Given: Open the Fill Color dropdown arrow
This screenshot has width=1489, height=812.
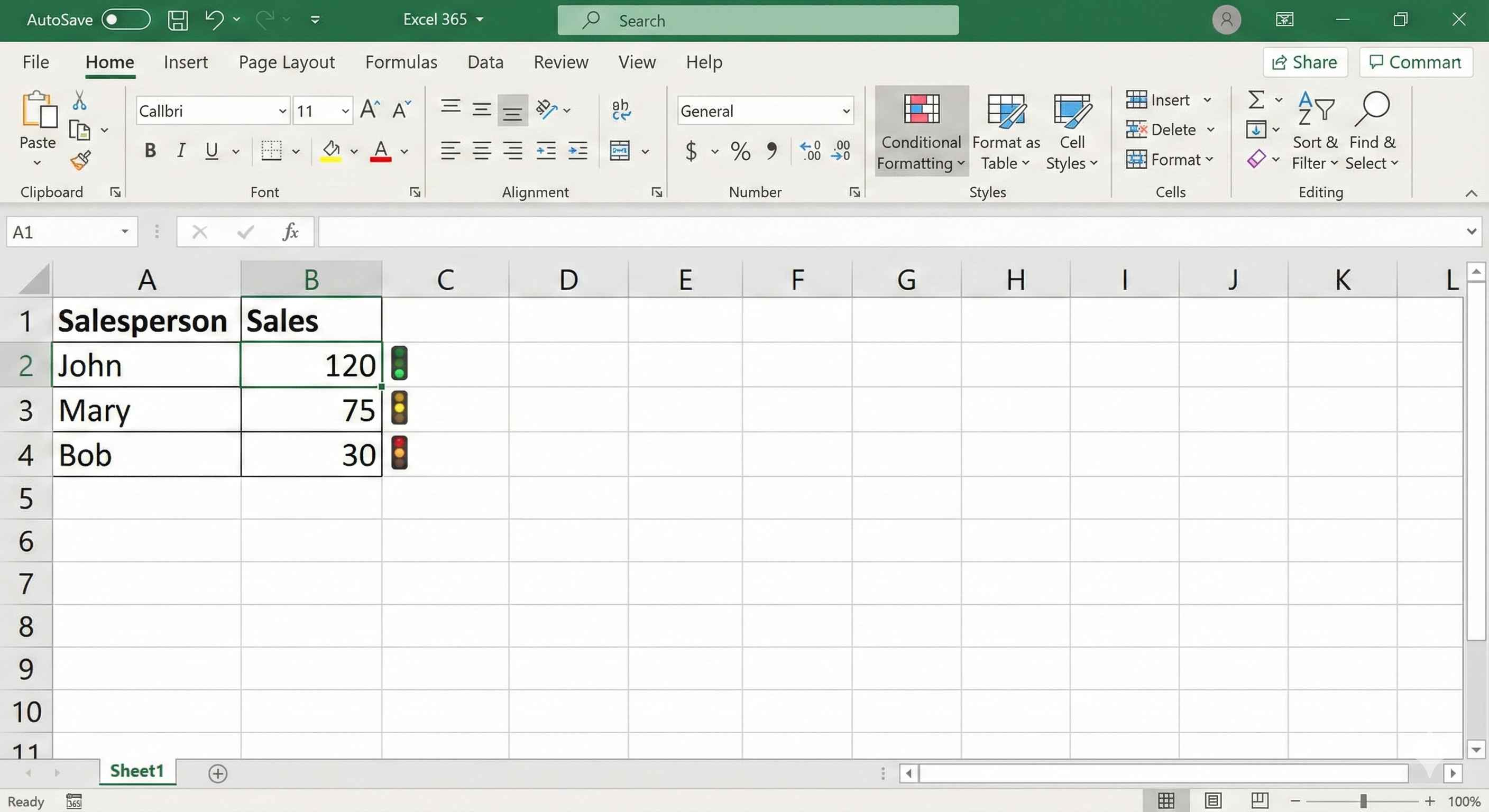Looking at the screenshot, I should 354,151.
